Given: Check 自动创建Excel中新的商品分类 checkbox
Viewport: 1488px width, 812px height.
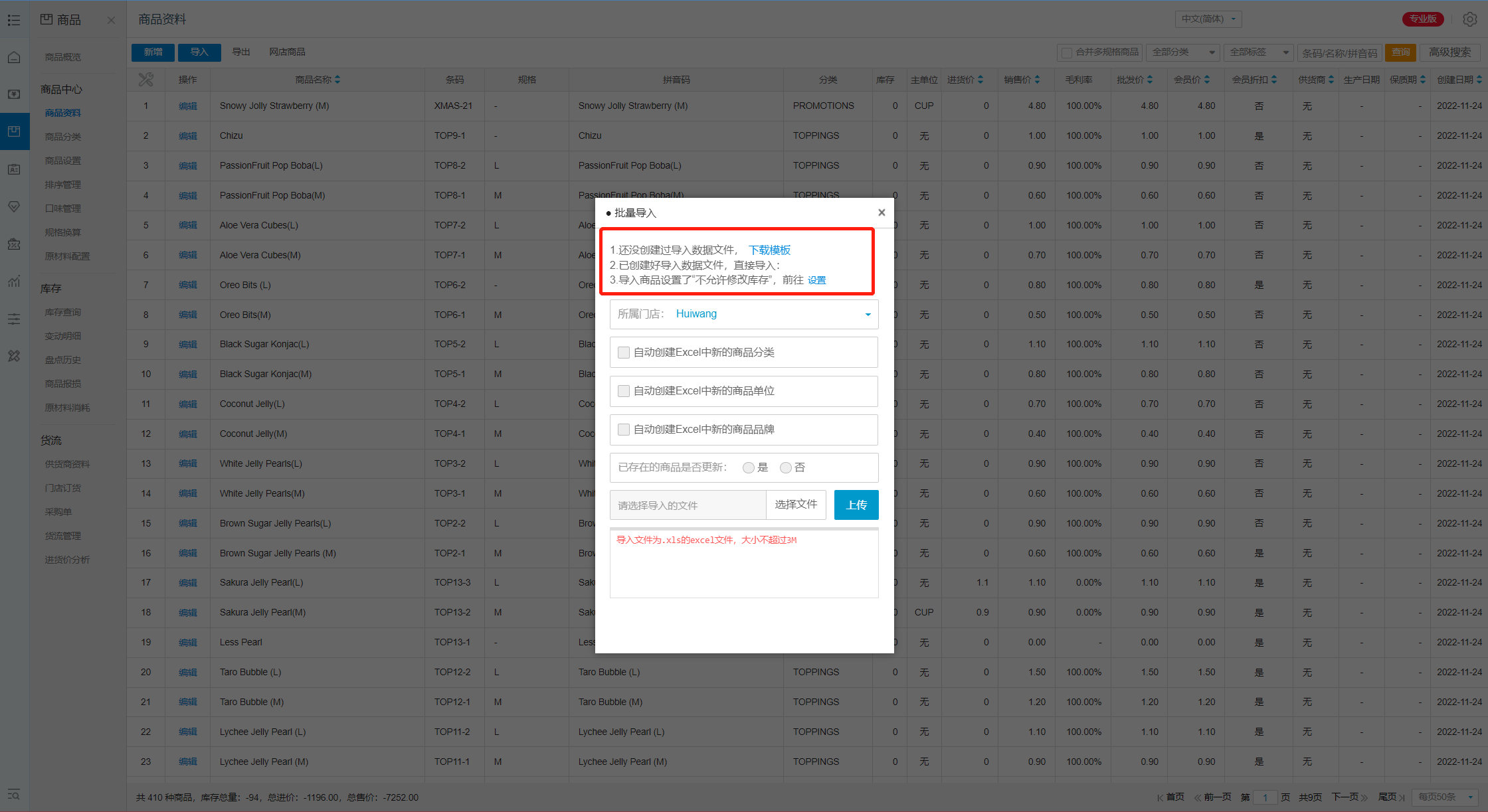Looking at the screenshot, I should (624, 353).
